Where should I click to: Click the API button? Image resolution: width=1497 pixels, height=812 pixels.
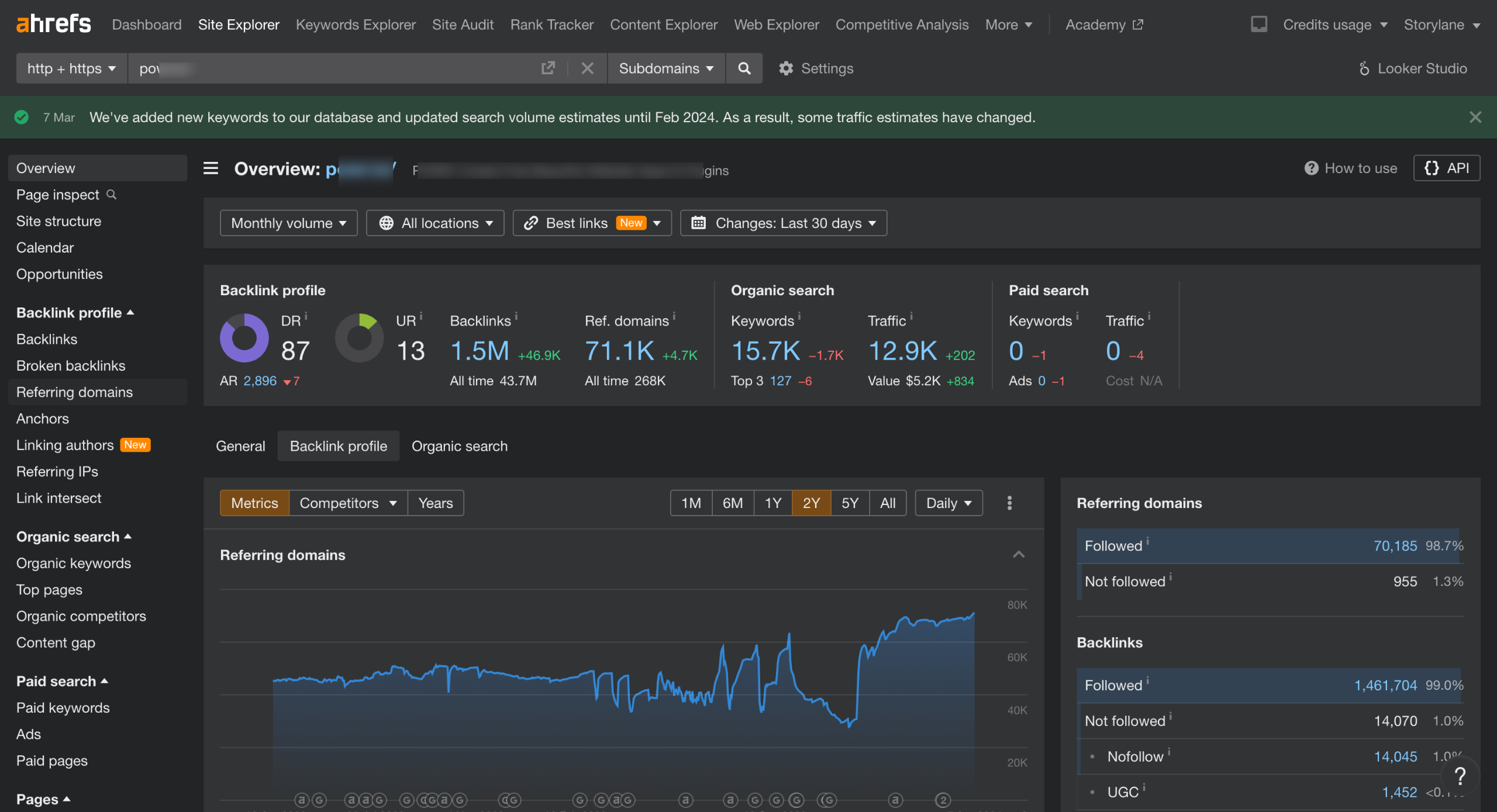[x=1446, y=168]
